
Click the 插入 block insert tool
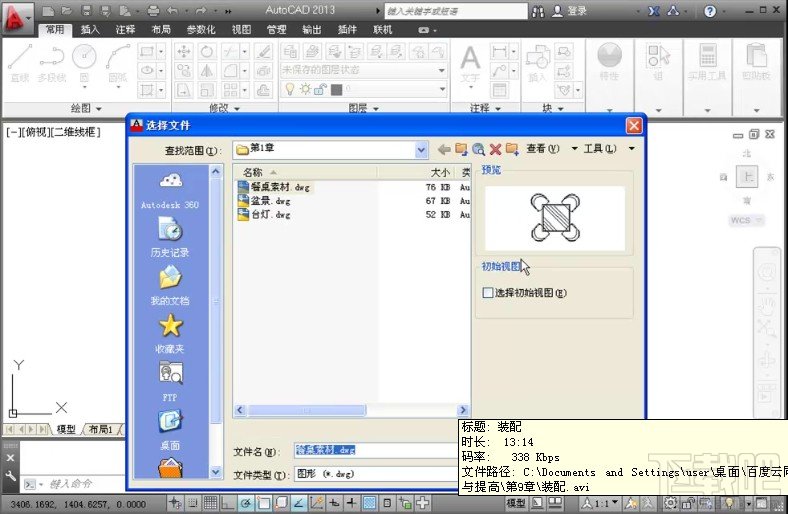[x=537, y=63]
